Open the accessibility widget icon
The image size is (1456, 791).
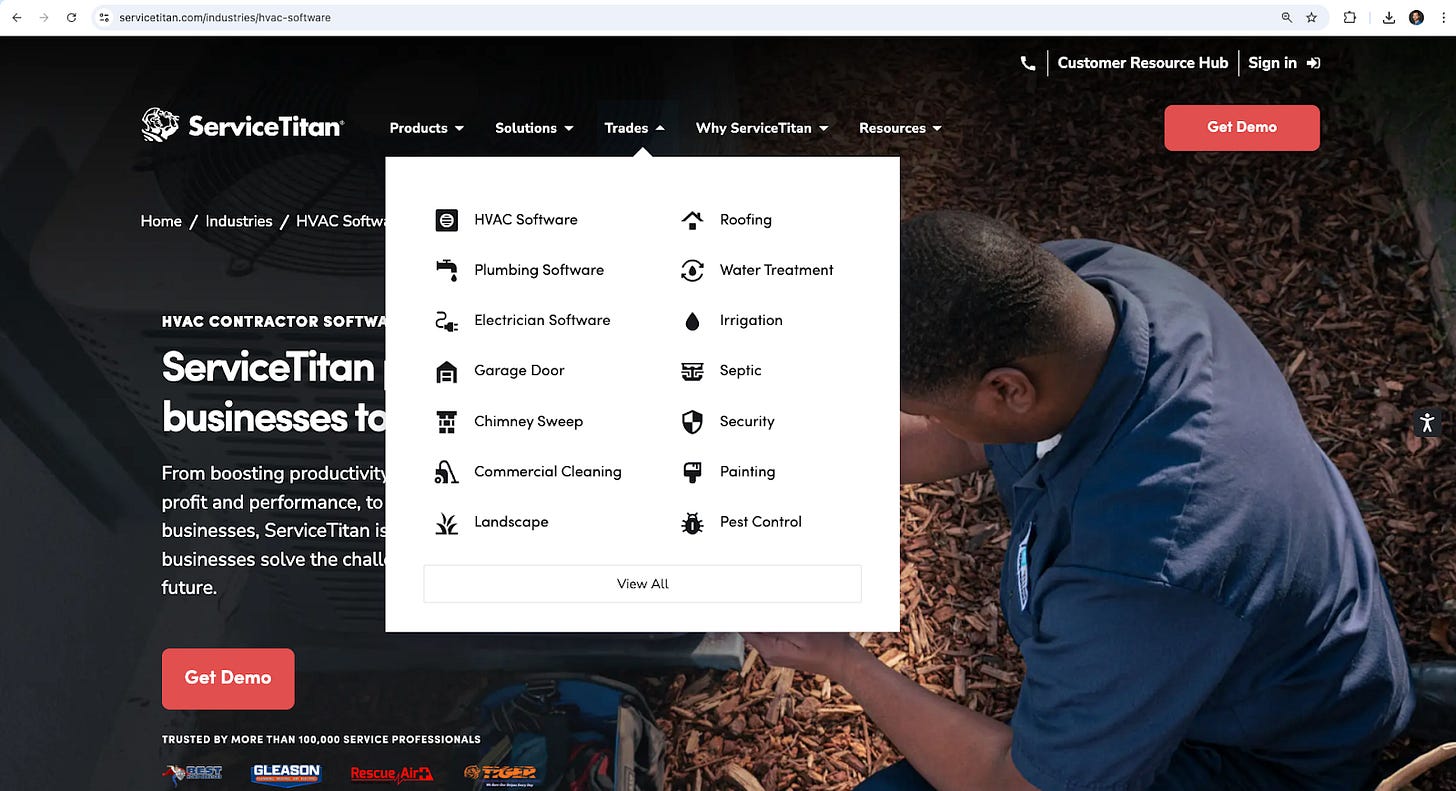point(1428,423)
